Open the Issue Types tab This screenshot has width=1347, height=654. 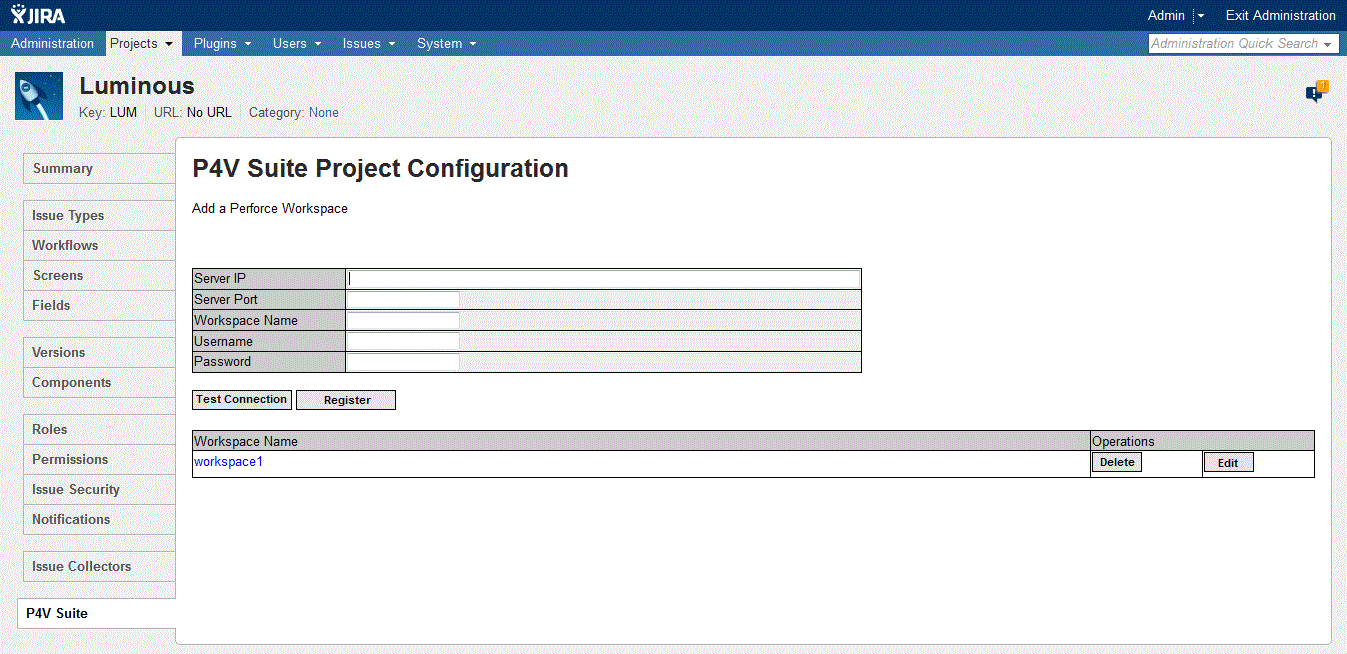tap(99, 215)
